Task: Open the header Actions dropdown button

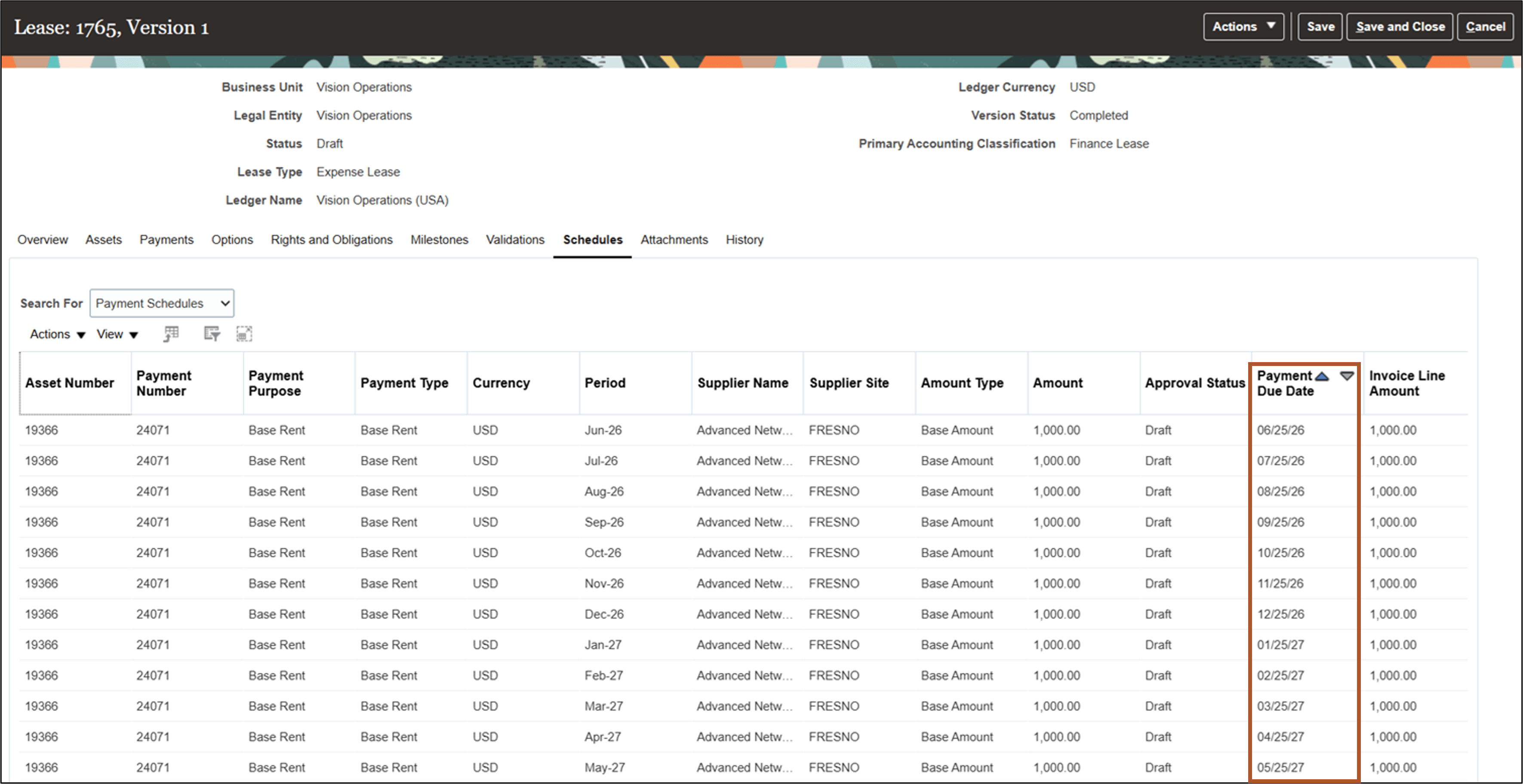Action: click(1243, 27)
